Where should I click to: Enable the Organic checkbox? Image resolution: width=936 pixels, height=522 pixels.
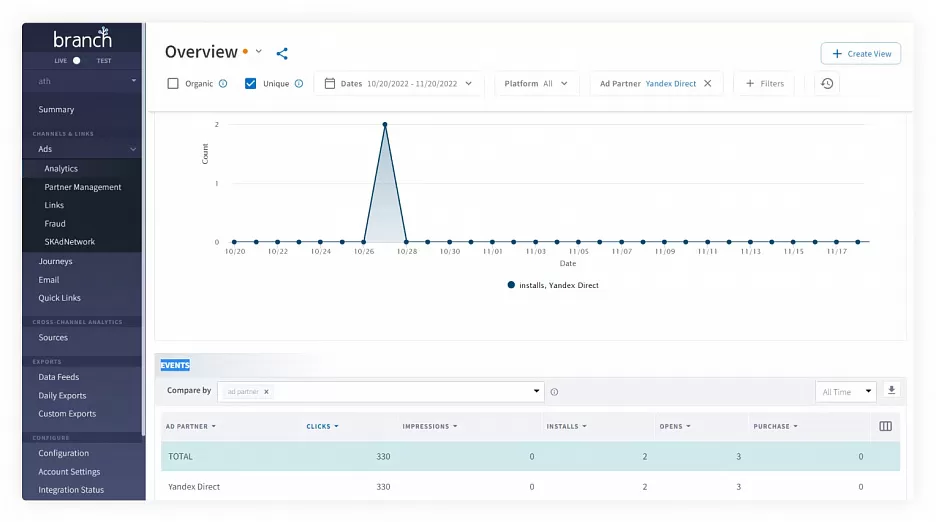173,84
